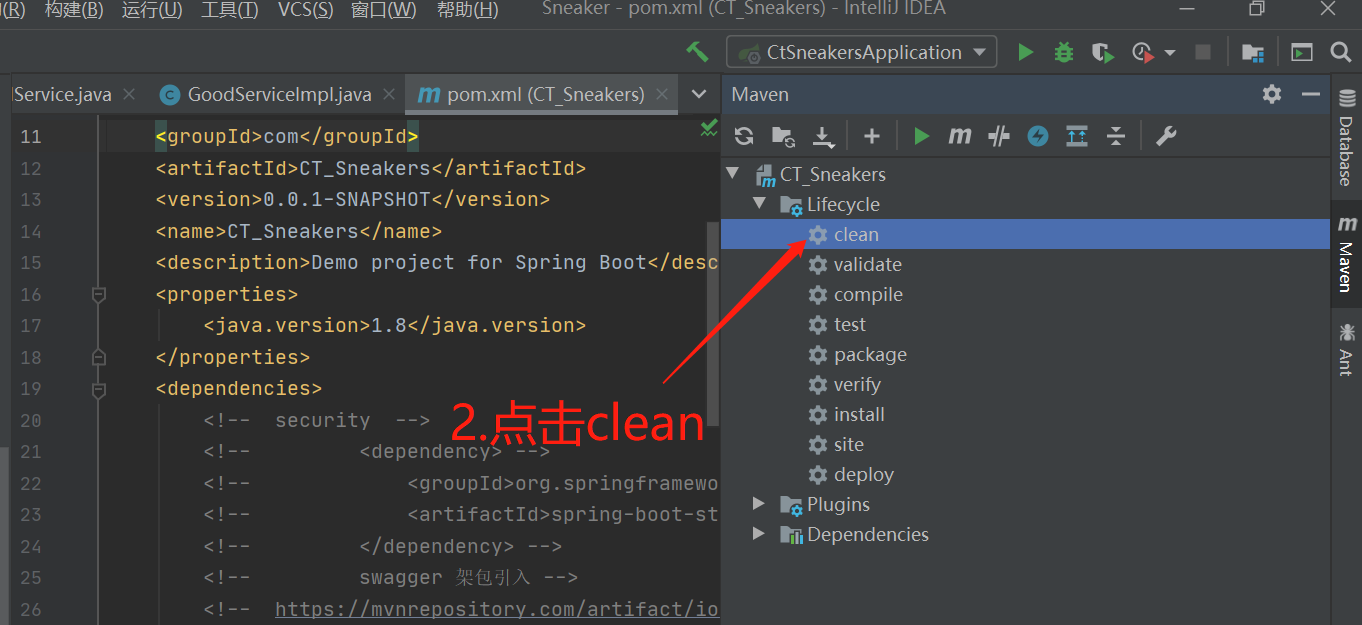Toggle Skip Tests mode lightning icon

1038,137
